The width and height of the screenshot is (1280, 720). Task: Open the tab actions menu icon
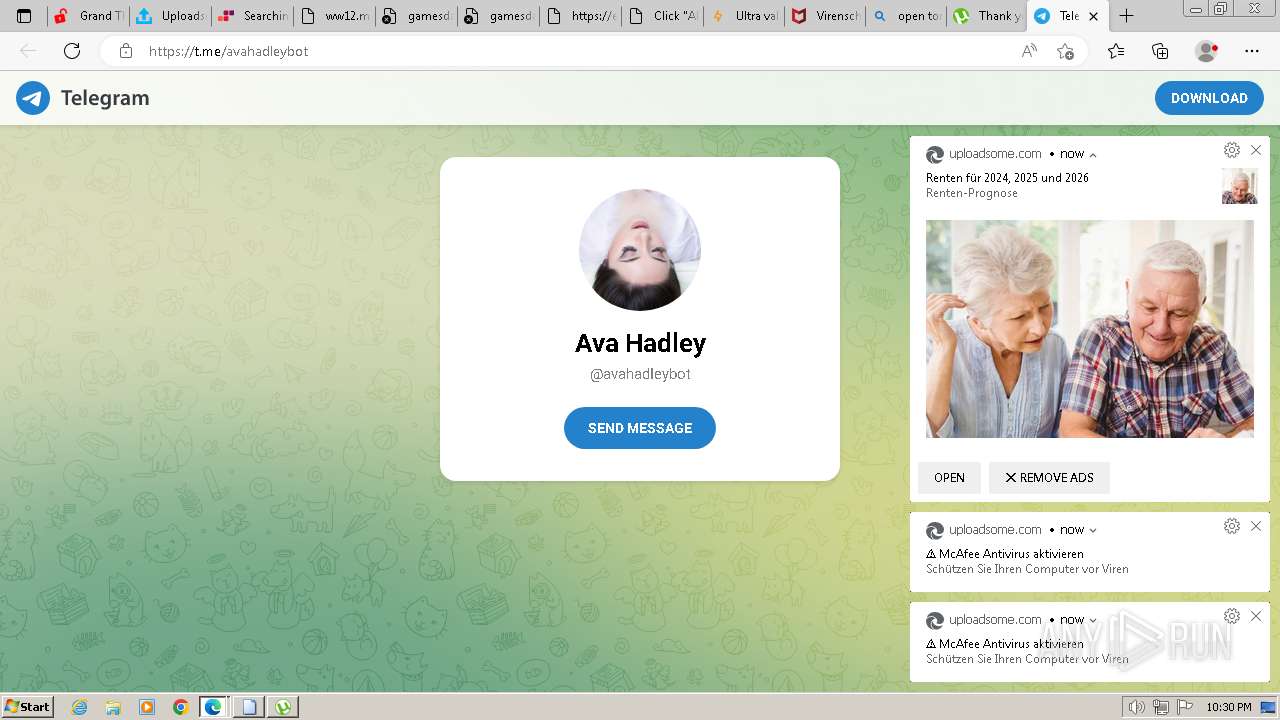(x=24, y=16)
